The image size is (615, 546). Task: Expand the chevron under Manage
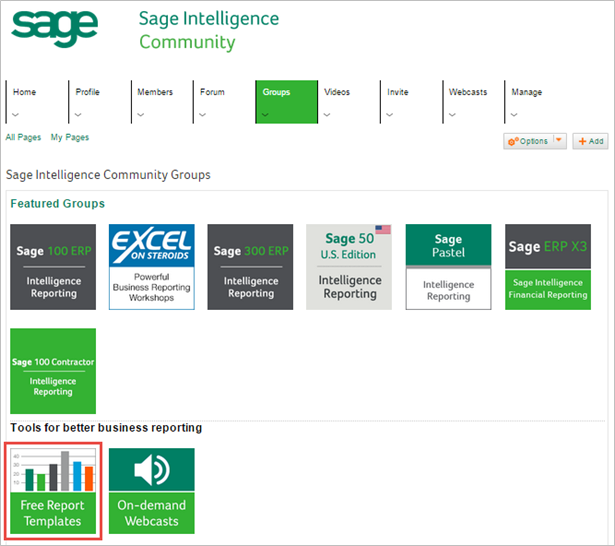pyautogui.click(x=514, y=115)
